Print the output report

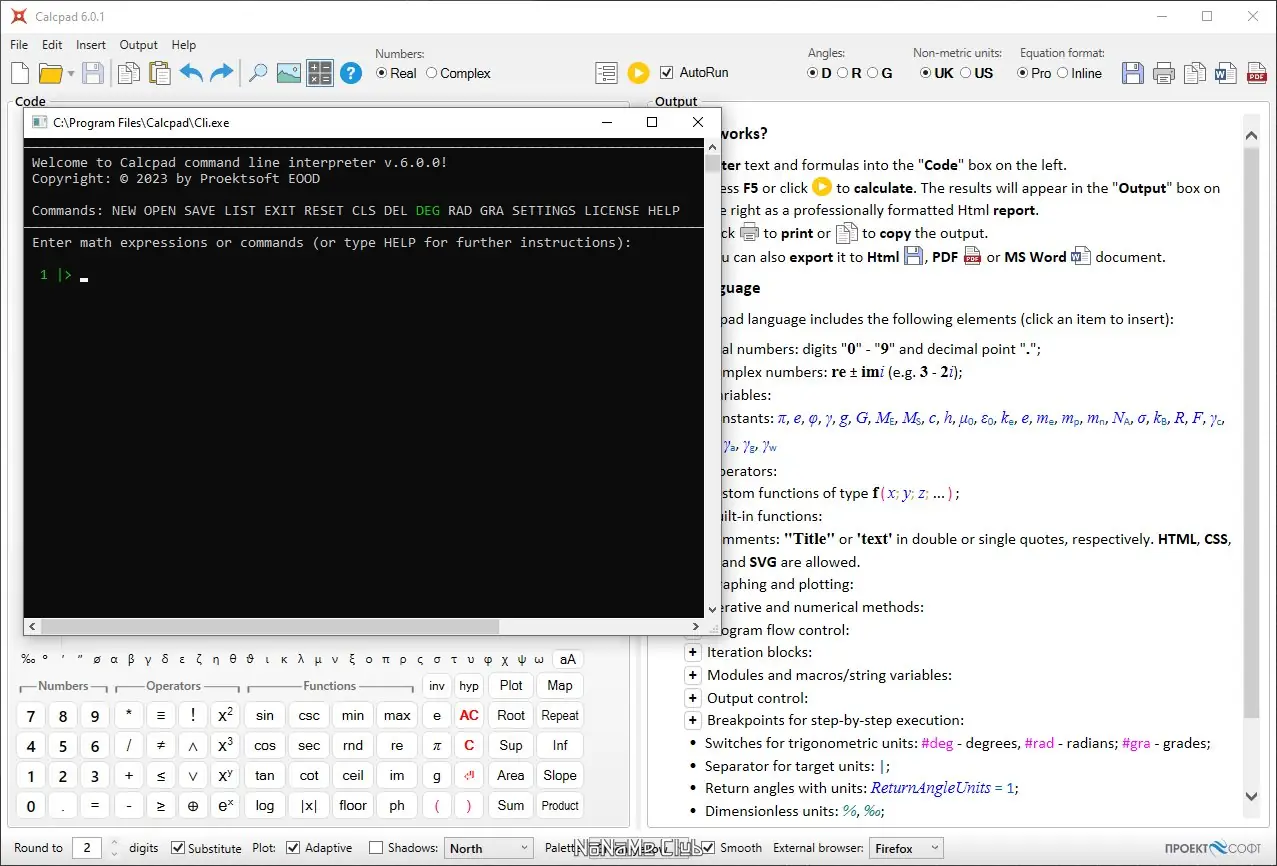click(x=1163, y=73)
